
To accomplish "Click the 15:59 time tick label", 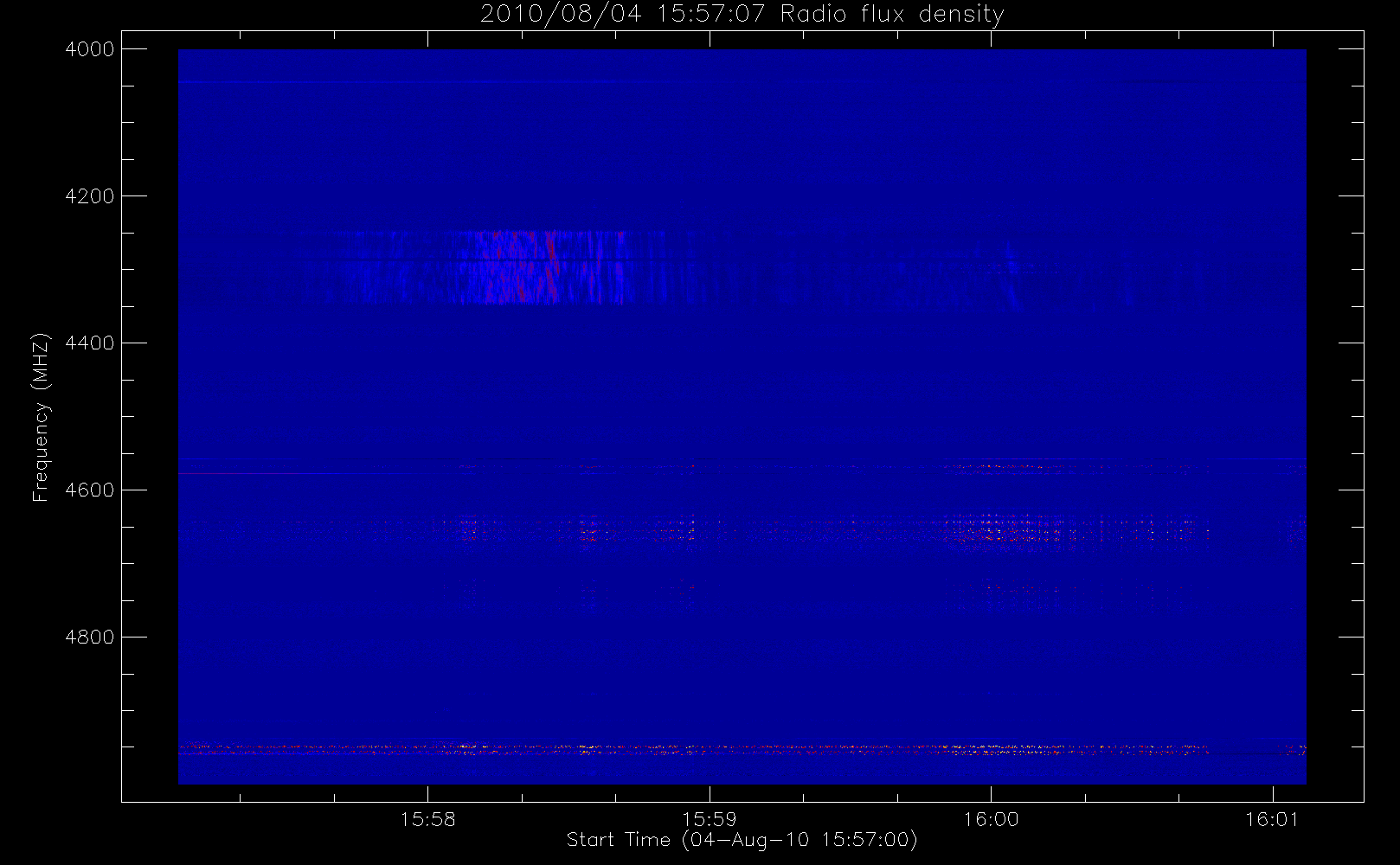I will pos(710,819).
